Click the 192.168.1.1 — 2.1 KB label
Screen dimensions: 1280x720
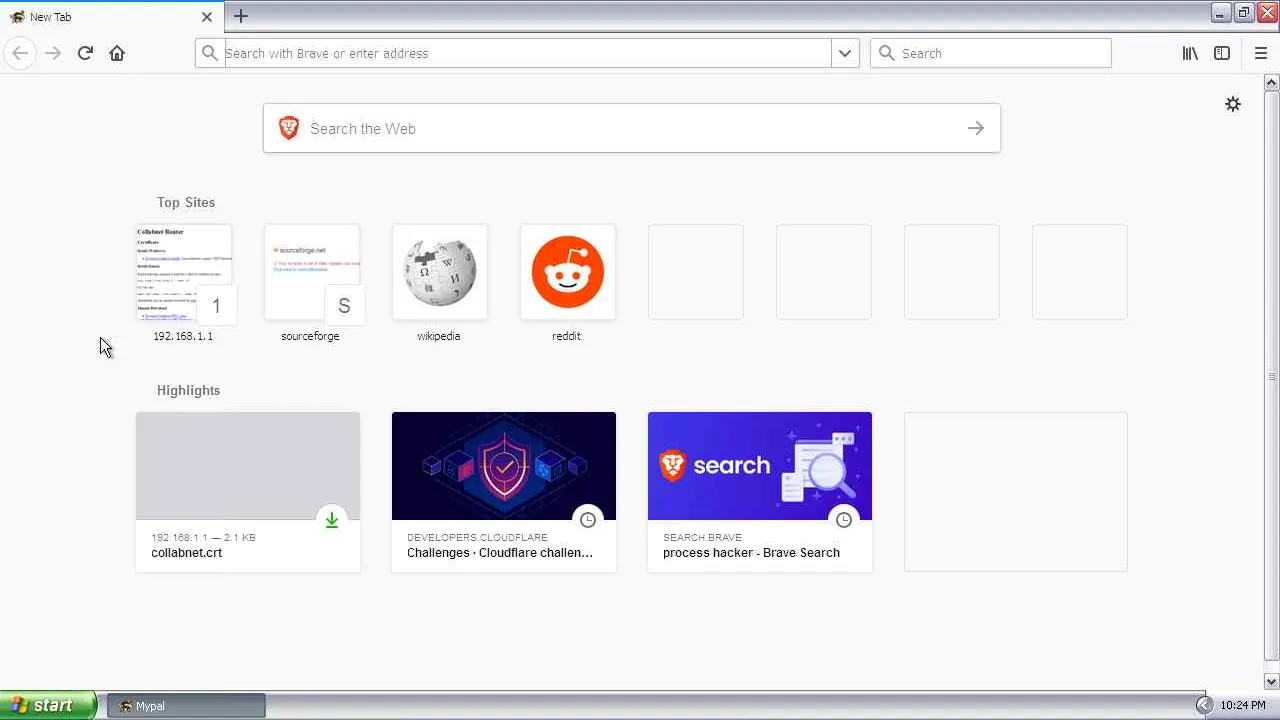203,537
